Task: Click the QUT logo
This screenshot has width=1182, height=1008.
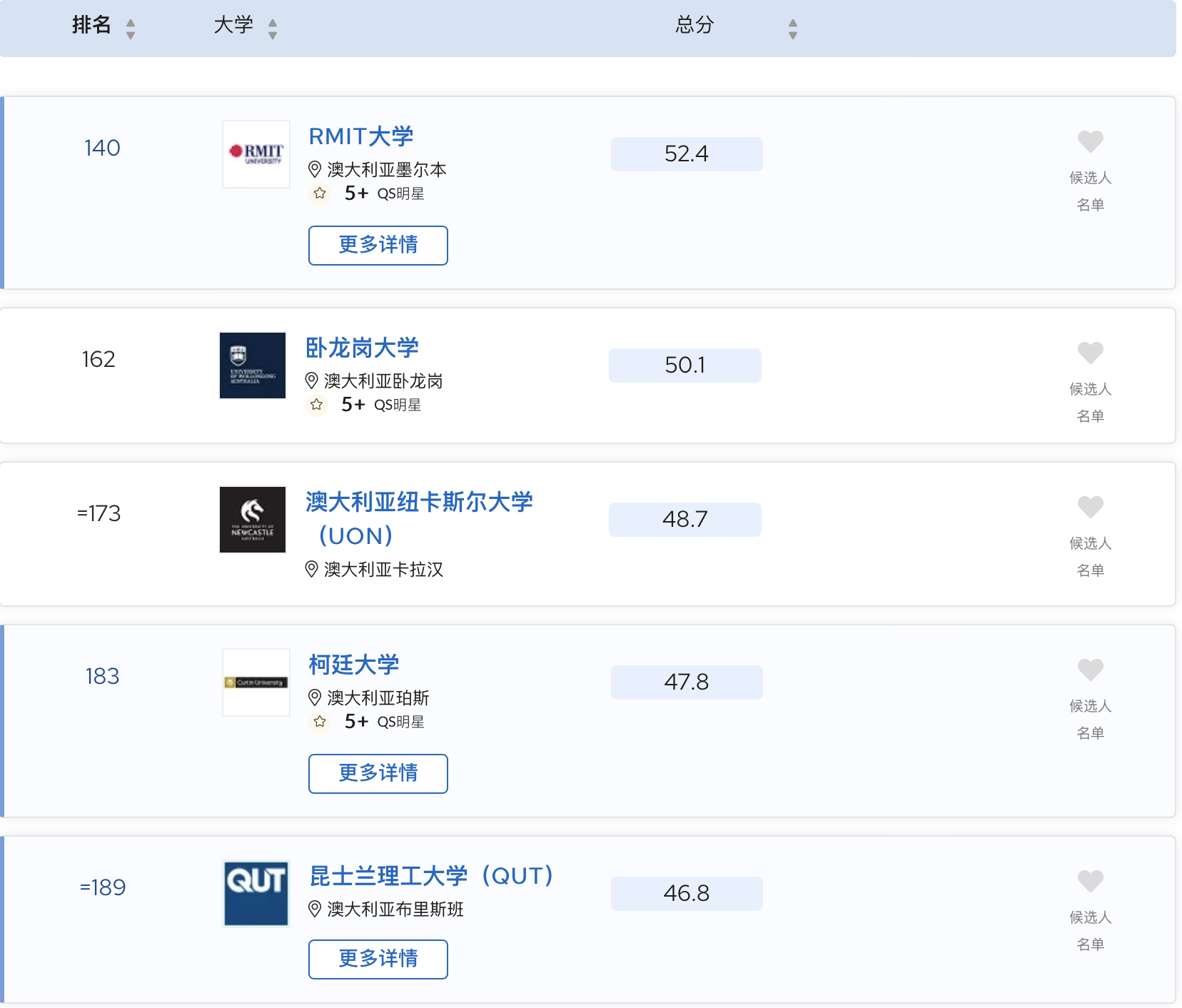Action: coord(256,894)
